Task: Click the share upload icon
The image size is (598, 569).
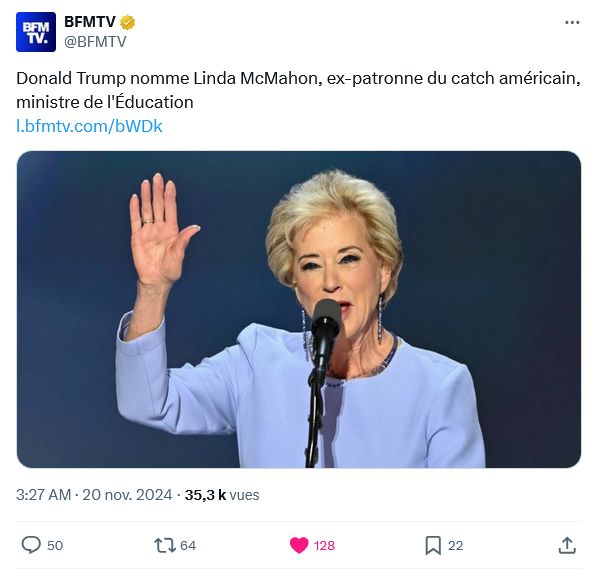Action: [x=567, y=545]
